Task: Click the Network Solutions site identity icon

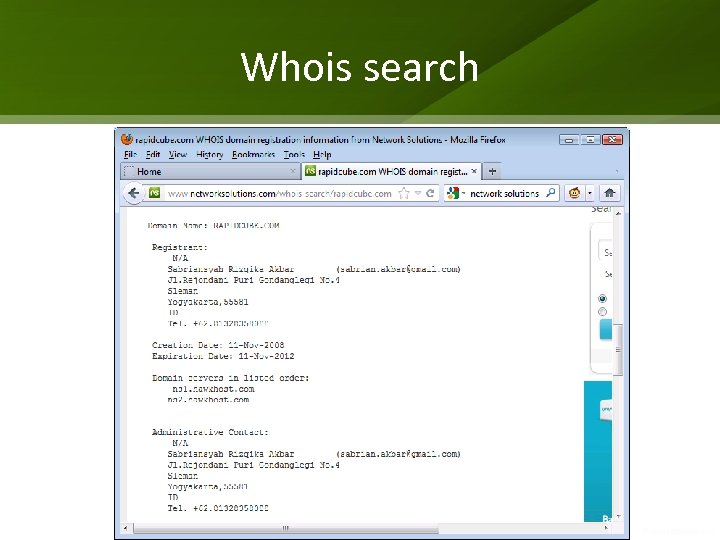Action: [154, 193]
